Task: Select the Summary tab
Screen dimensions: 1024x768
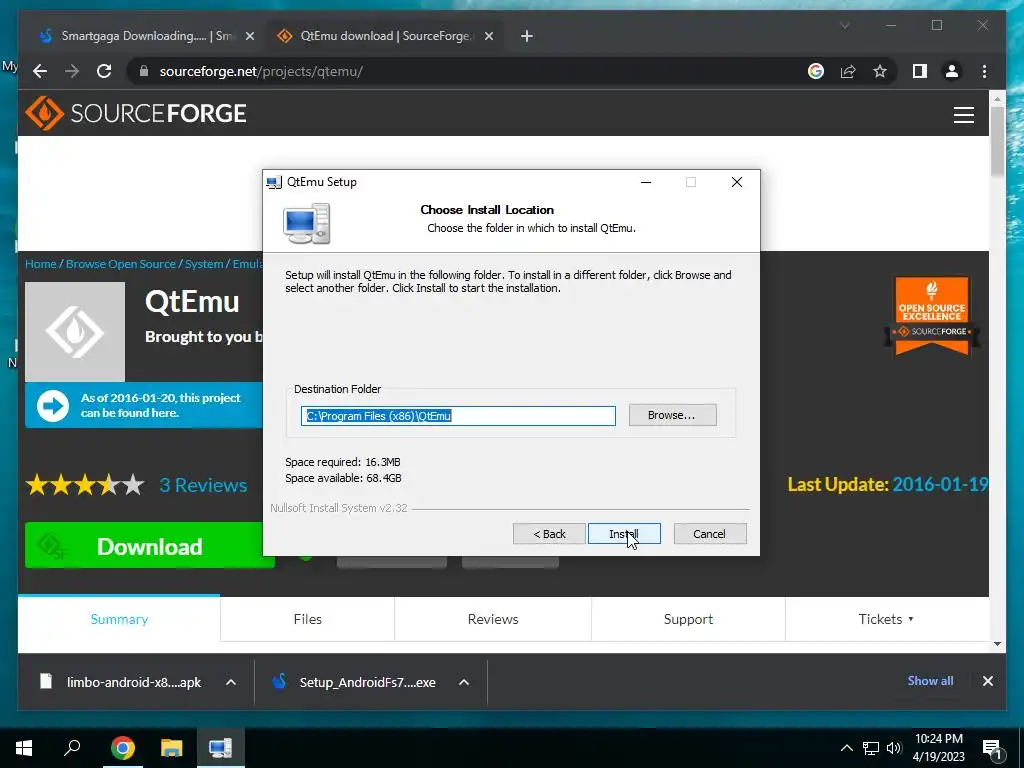Action: 119,619
